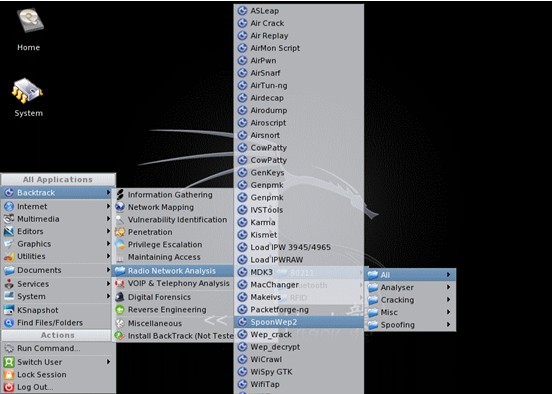552x394 pixels.
Task: Click the Run Command gear icon
Action: (x=9, y=348)
